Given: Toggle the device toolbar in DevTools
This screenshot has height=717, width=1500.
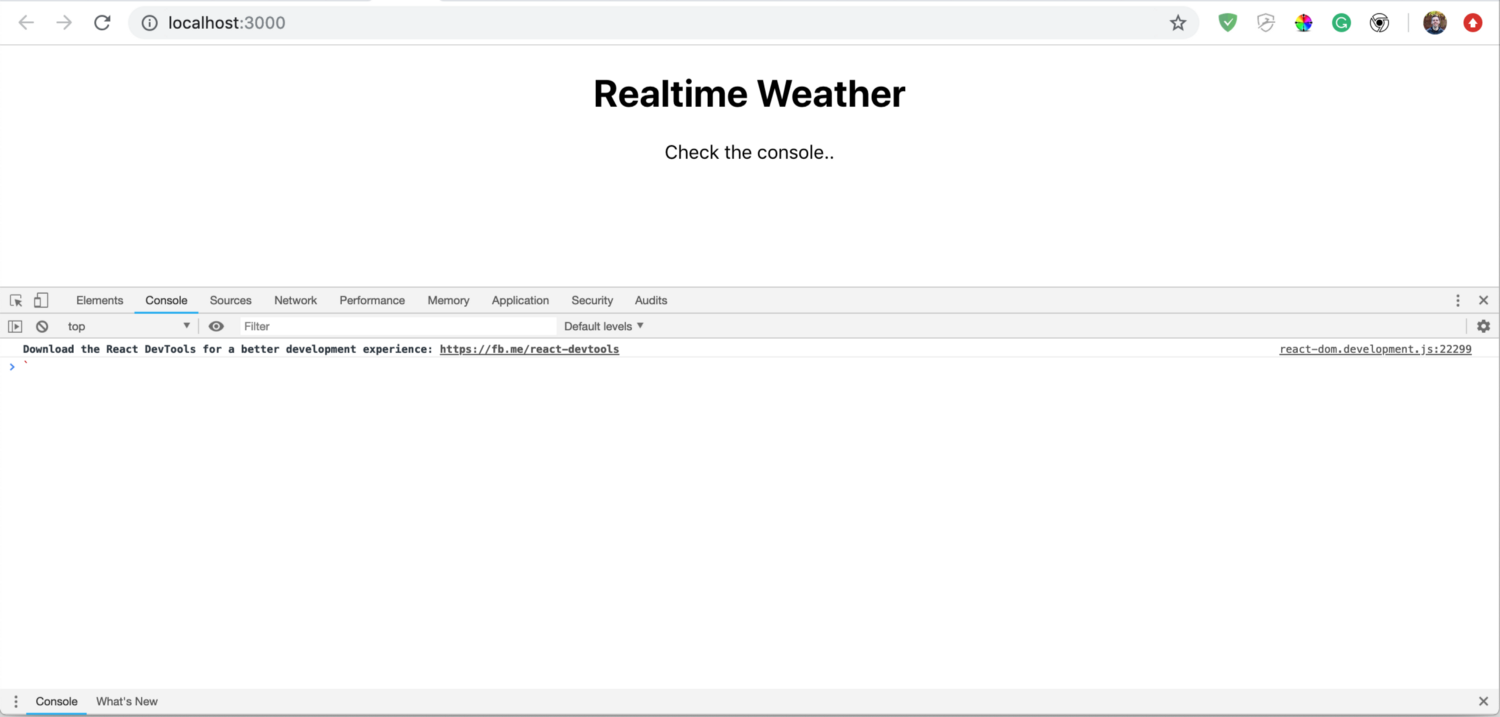Looking at the screenshot, I should (x=41, y=300).
